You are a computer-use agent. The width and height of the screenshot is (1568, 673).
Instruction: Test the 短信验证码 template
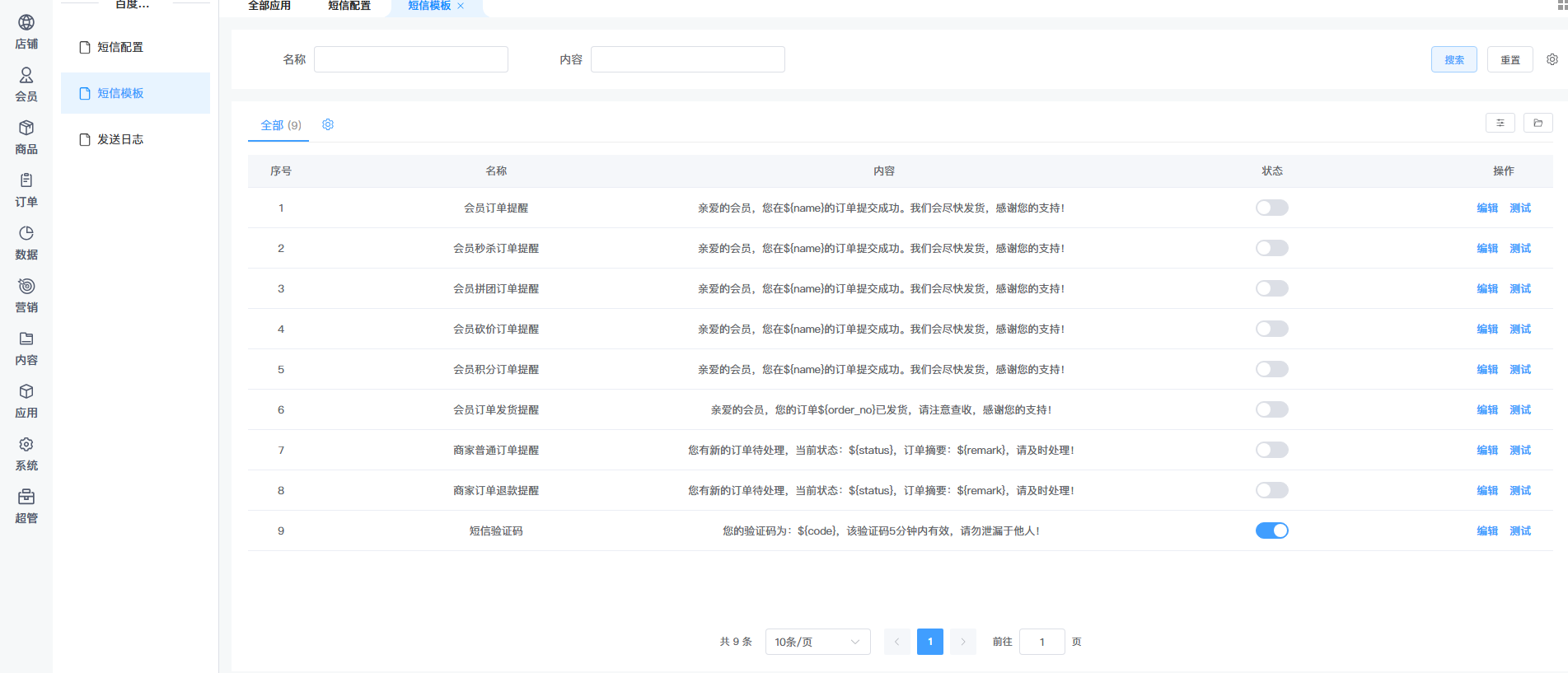[x=1520, y=530]
